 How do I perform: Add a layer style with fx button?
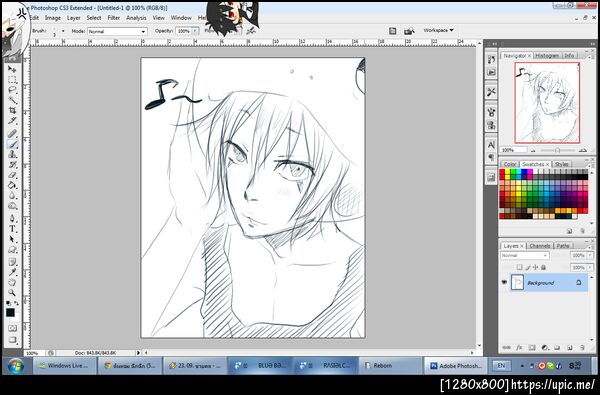(519, 348)
